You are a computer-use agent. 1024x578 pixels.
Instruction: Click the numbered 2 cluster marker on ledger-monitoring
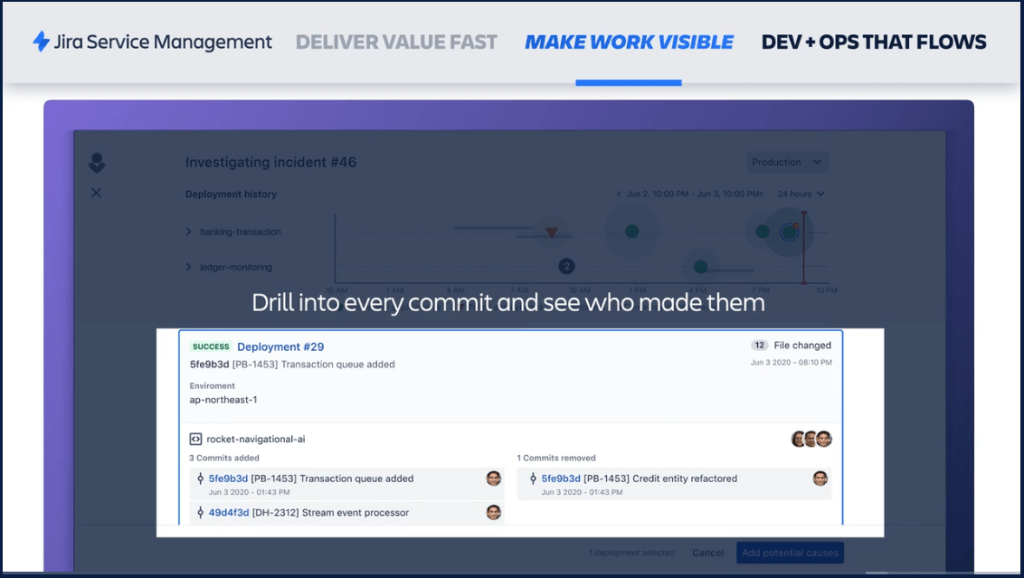pyautogui.click(x=566, y=266)
